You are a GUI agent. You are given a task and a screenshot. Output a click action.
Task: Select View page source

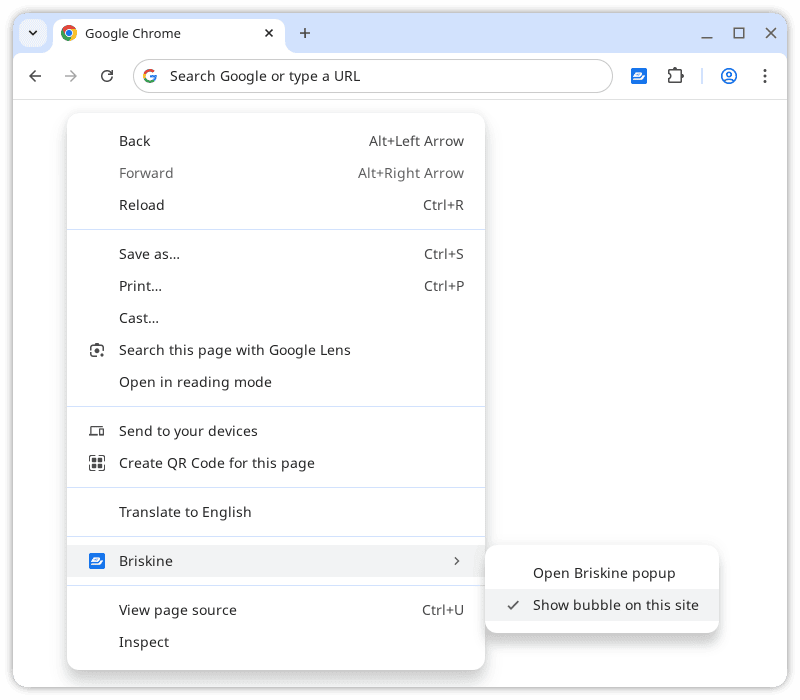click(177, 610)
